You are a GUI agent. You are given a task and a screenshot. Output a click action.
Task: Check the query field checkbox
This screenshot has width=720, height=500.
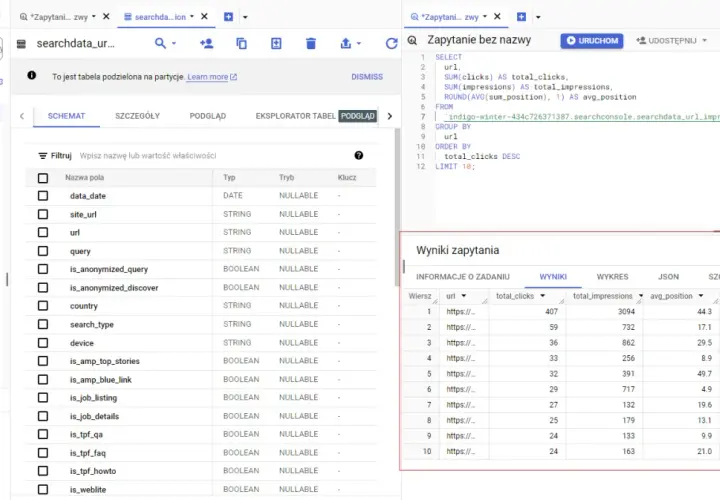pyautogui.click(x=43, y=251)
